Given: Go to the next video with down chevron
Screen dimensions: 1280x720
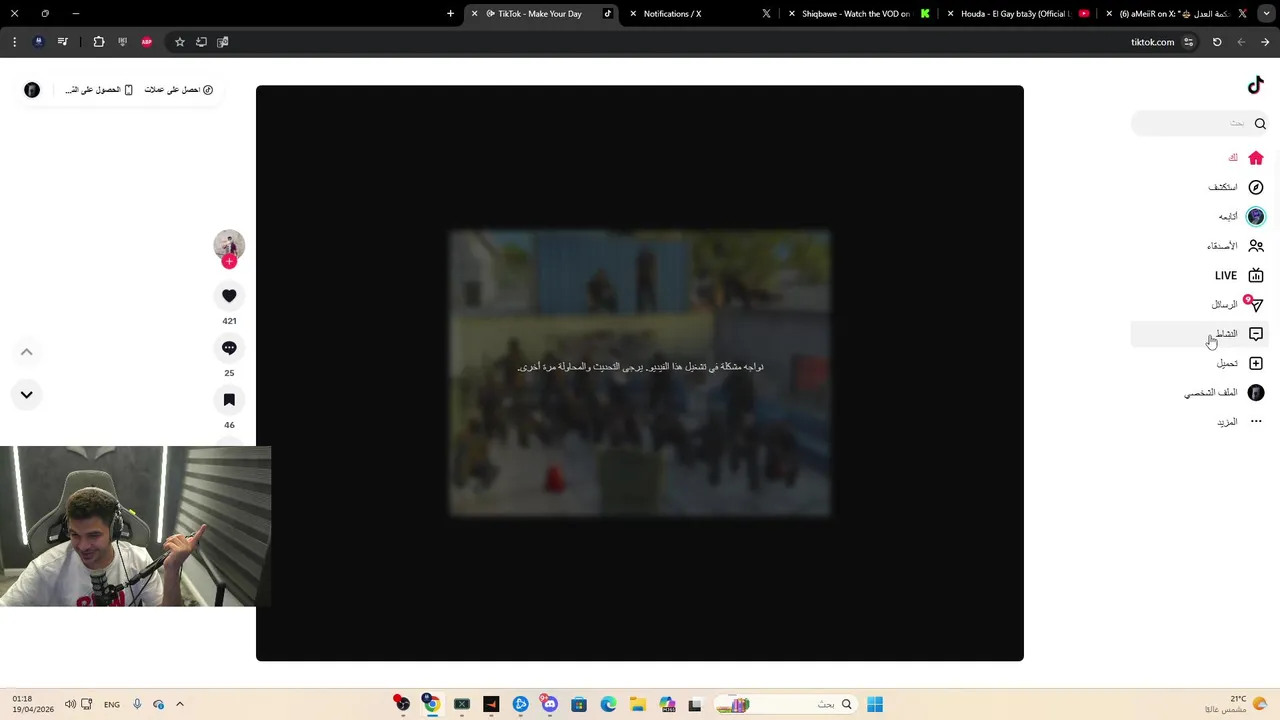Looking at the screenshot, I should click(x=27, y=395).
